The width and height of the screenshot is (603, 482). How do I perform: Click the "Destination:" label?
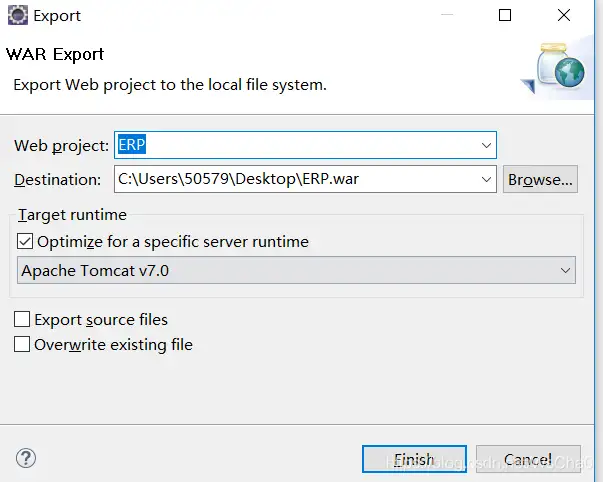tap(58, 180)
